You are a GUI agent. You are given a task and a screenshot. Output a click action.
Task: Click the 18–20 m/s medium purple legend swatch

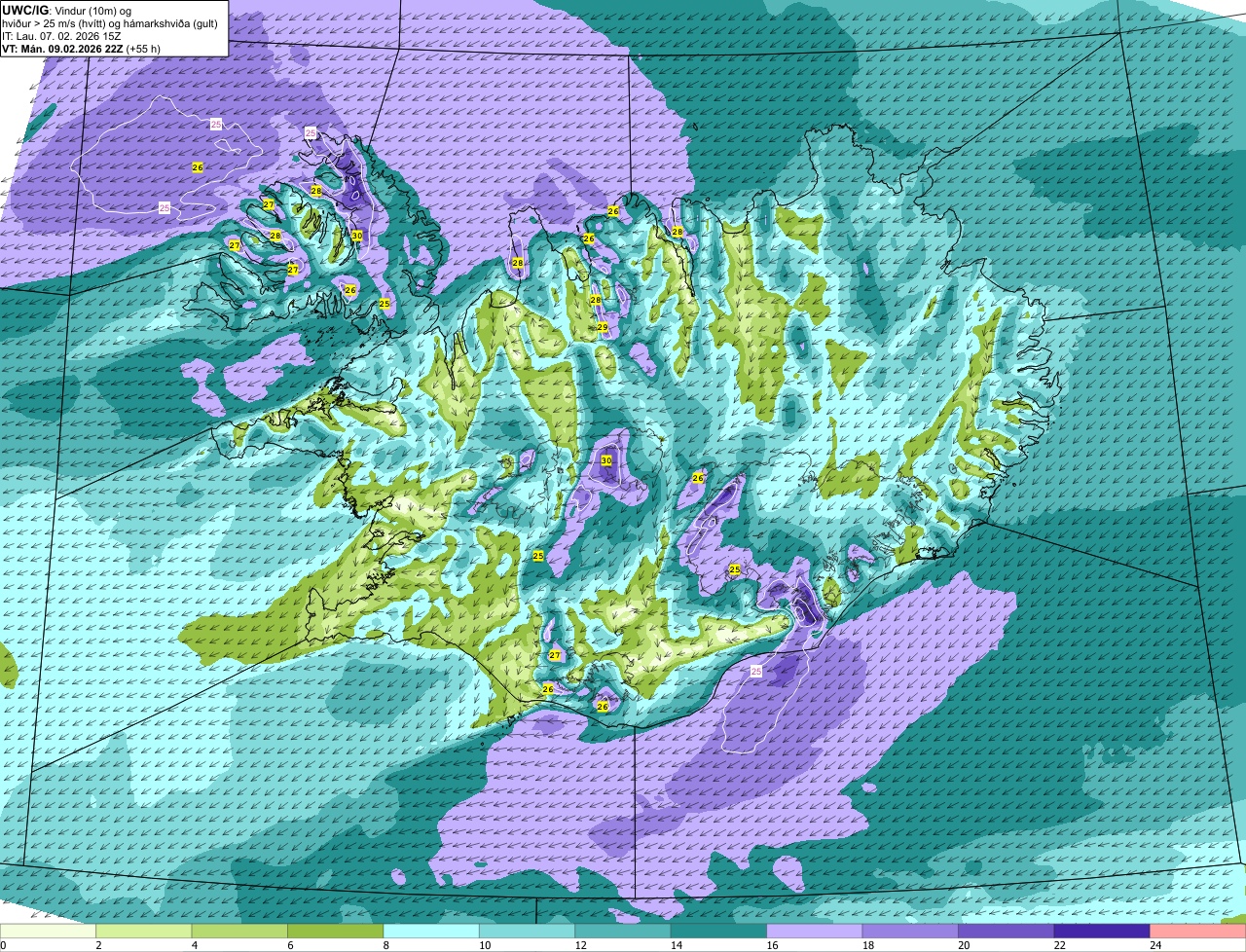tap(911, 932)
